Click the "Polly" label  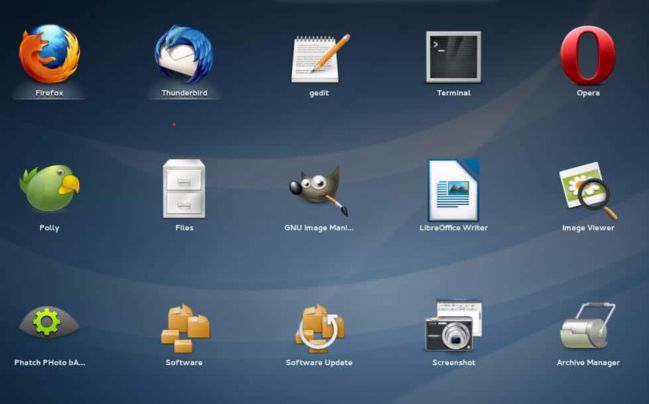(49, 228)
